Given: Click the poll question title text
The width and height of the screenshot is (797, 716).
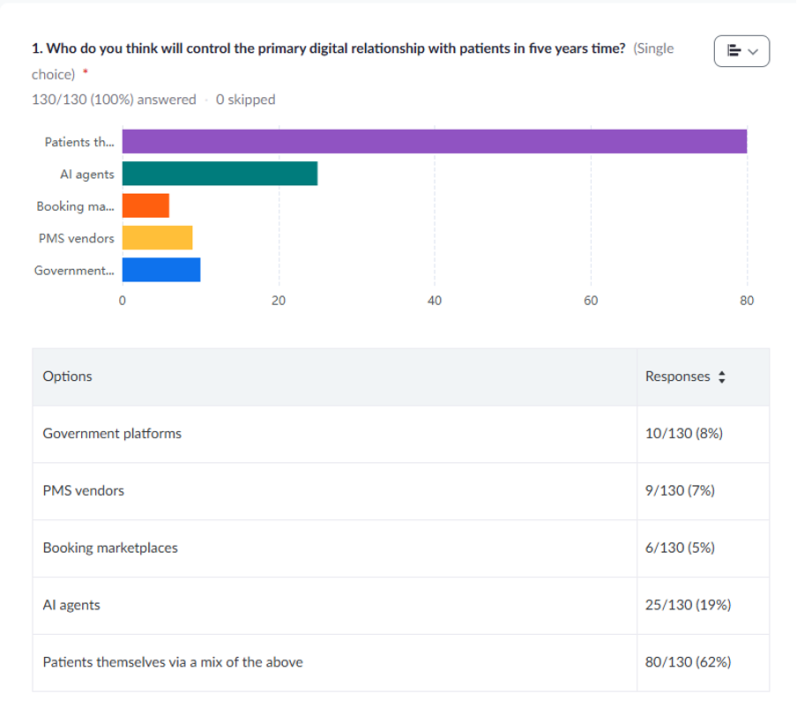Looking at the screenshot, I should (x=329, y=49).
